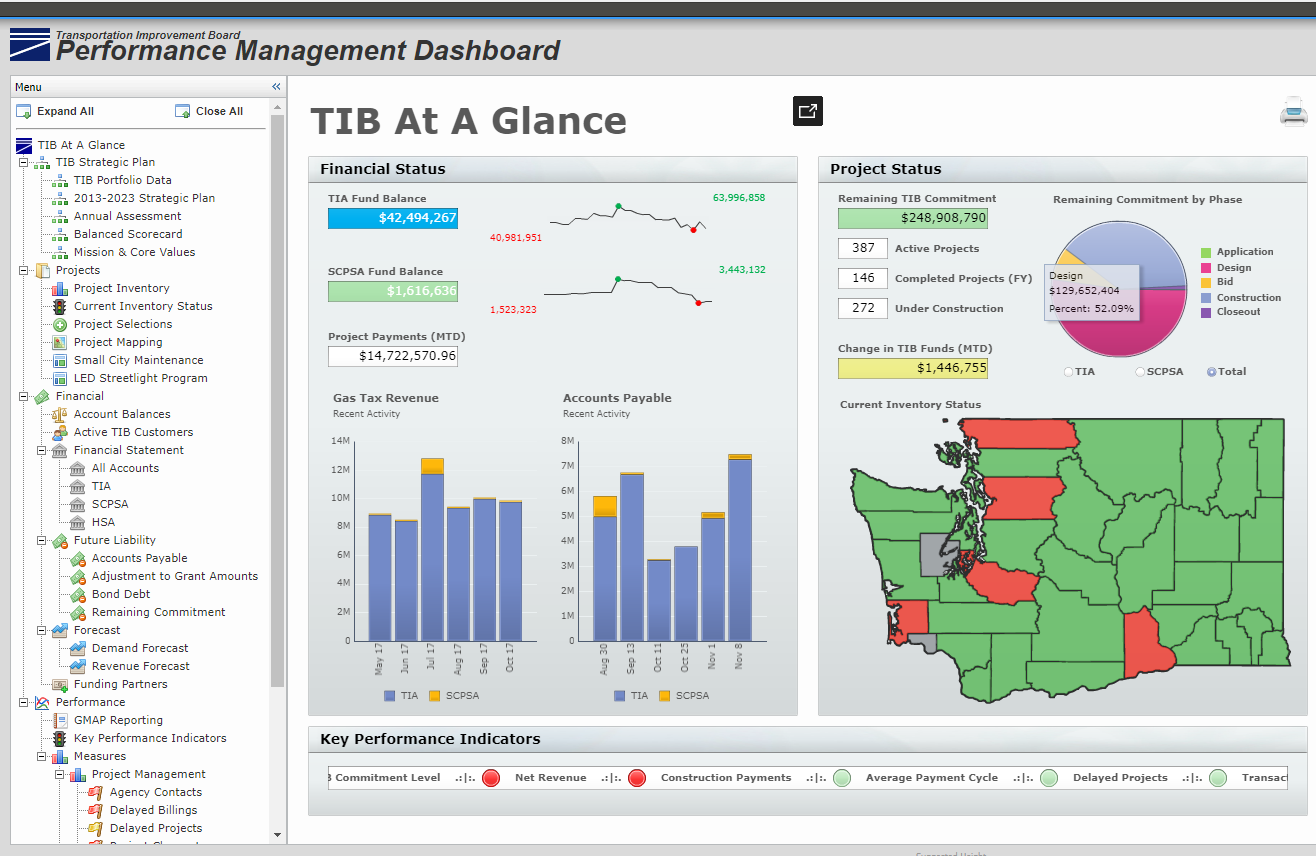1316x856 pixels.
Task: Click the Jul 17 gas tax revenue bar
Action: click(432, 550)
